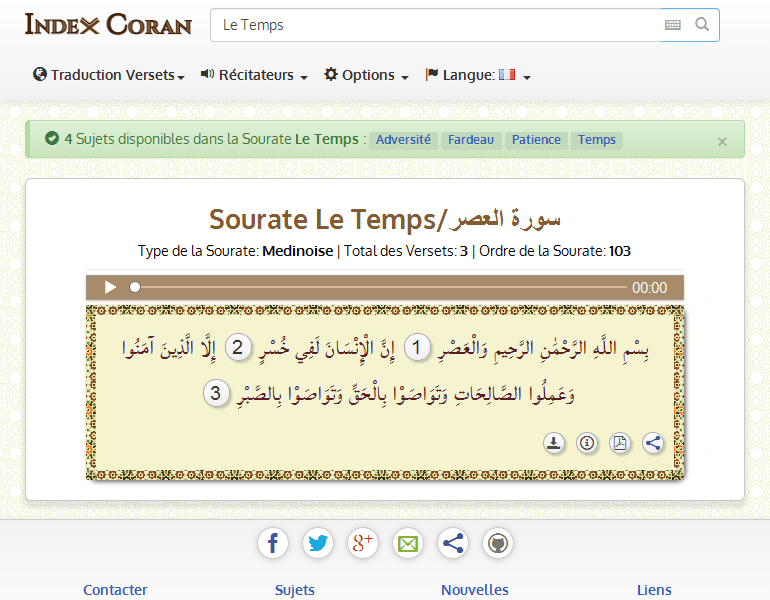This screenshot has width=770, height=600.
Task: Click the footer share icon
Action: pyautogui.click(x=453, y=543)
